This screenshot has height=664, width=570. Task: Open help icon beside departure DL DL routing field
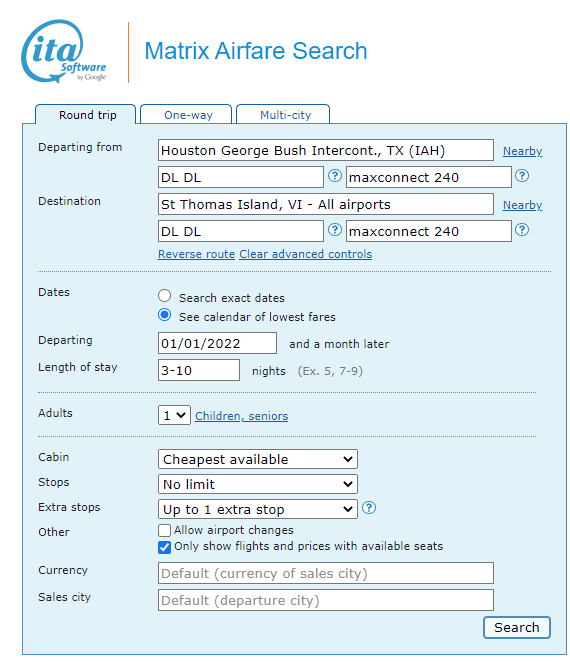point(335,176)
